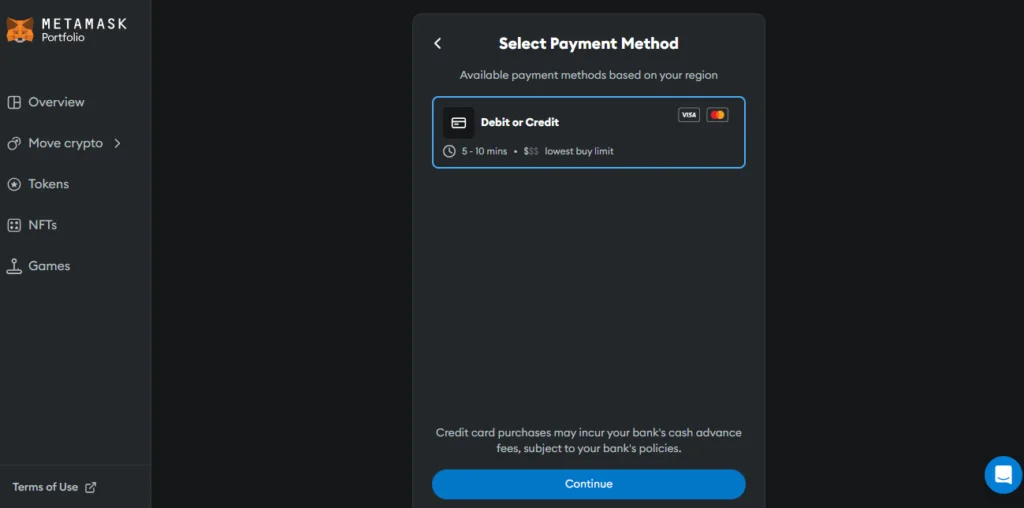The width and height of the screenshot is (1024, 508).
Task: Click the Visa card logo
Action: pyautogui.click(x=688, y=115)
